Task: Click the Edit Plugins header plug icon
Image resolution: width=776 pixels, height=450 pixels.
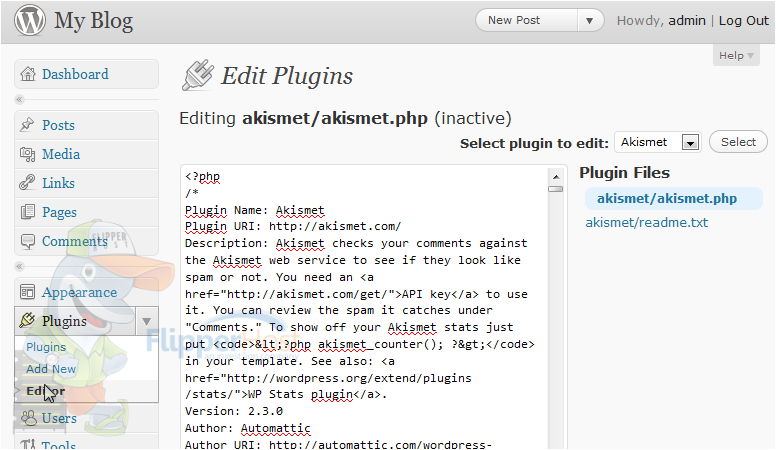Action: tap(198, 75)
